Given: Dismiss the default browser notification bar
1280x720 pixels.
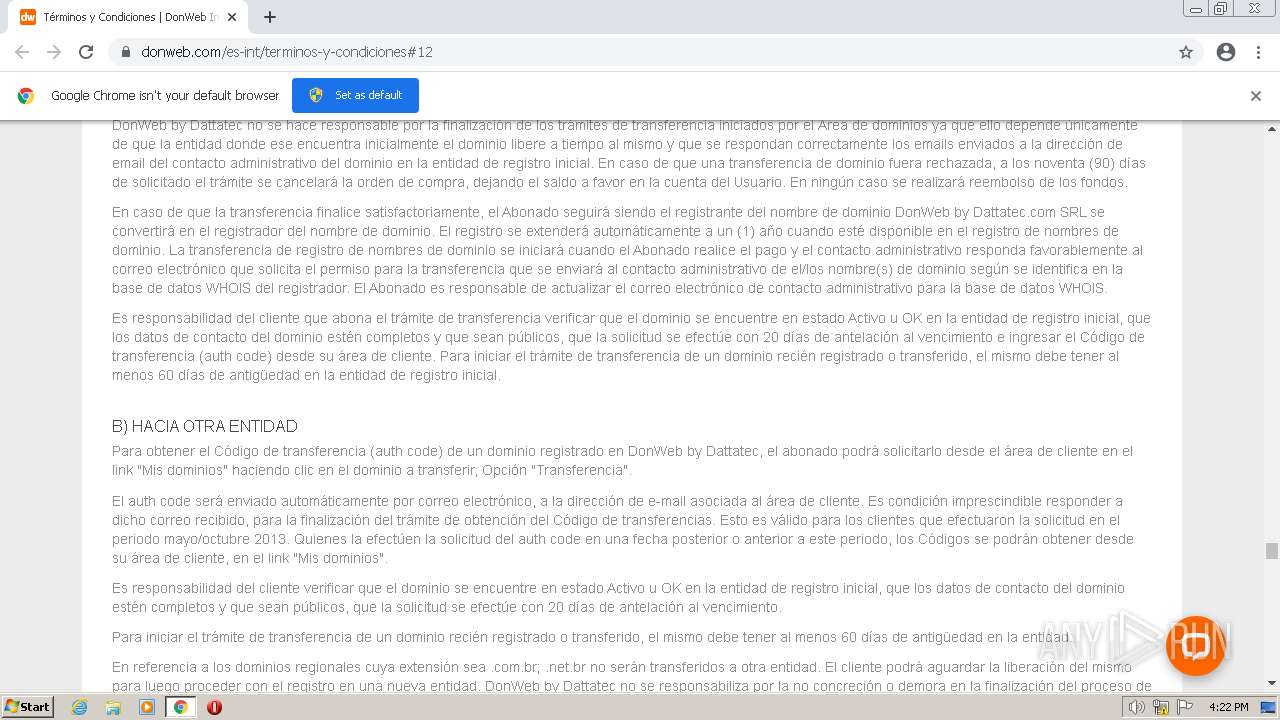Looking at the screenshot, I should point(1256,96).
